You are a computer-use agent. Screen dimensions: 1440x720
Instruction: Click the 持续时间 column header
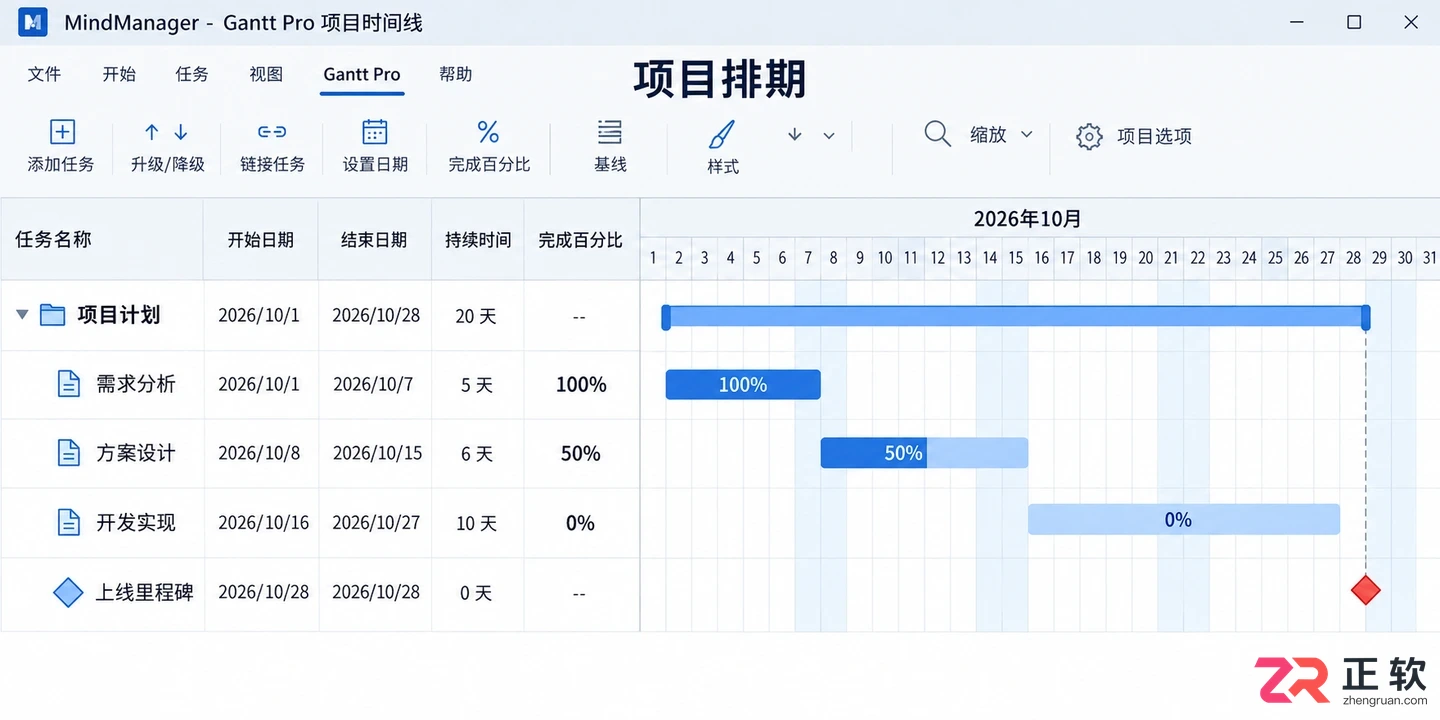point(478,240)
